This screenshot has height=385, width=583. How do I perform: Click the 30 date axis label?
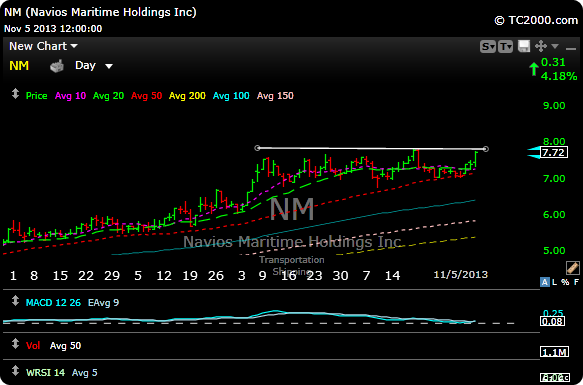[x=341, y=276]
